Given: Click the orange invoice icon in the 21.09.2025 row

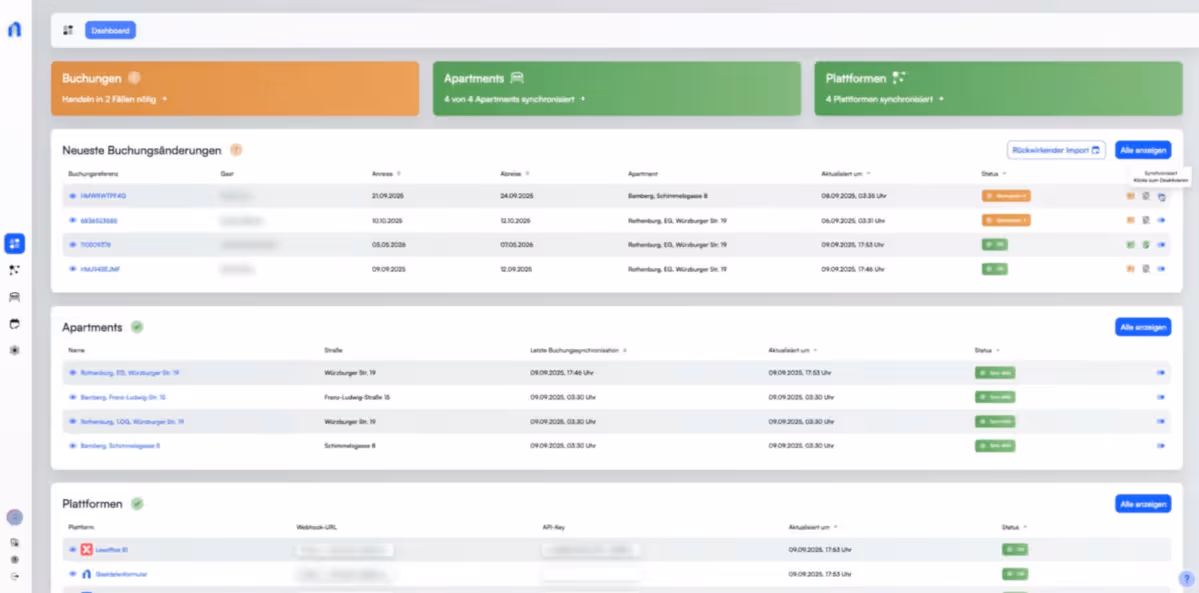Looking at the screenshot, I should point(1130,196).
